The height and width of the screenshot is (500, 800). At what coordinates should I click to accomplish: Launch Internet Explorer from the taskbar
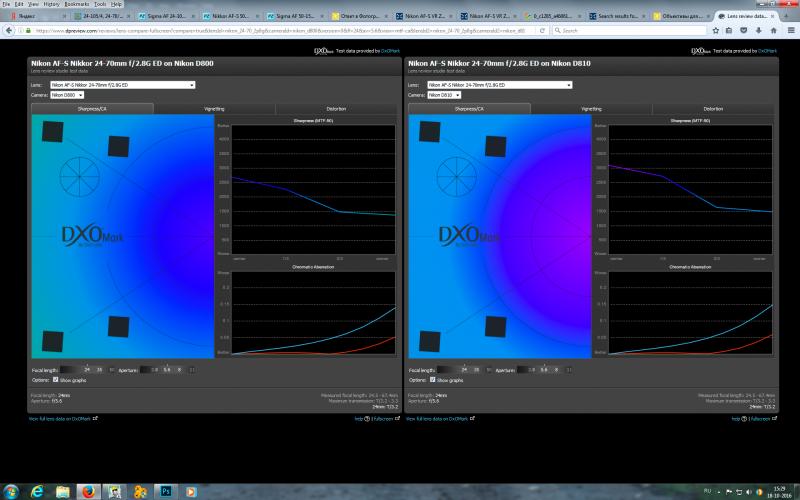click(x=37, y=491)
